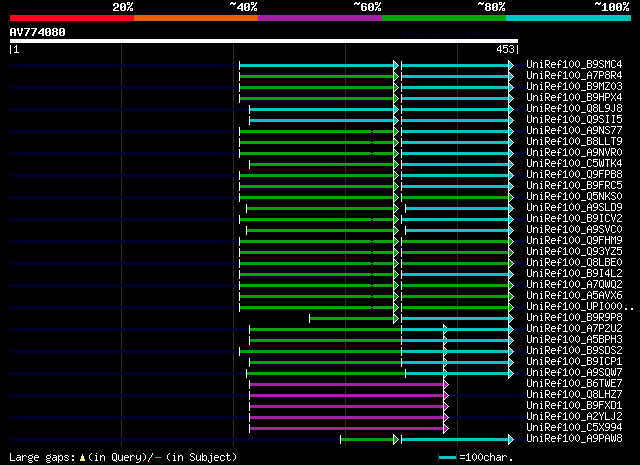This screenshot has height=465, width=640.
Task: Choose the UniRef100_A5BPH3 entry
Action: coord(574,340)
